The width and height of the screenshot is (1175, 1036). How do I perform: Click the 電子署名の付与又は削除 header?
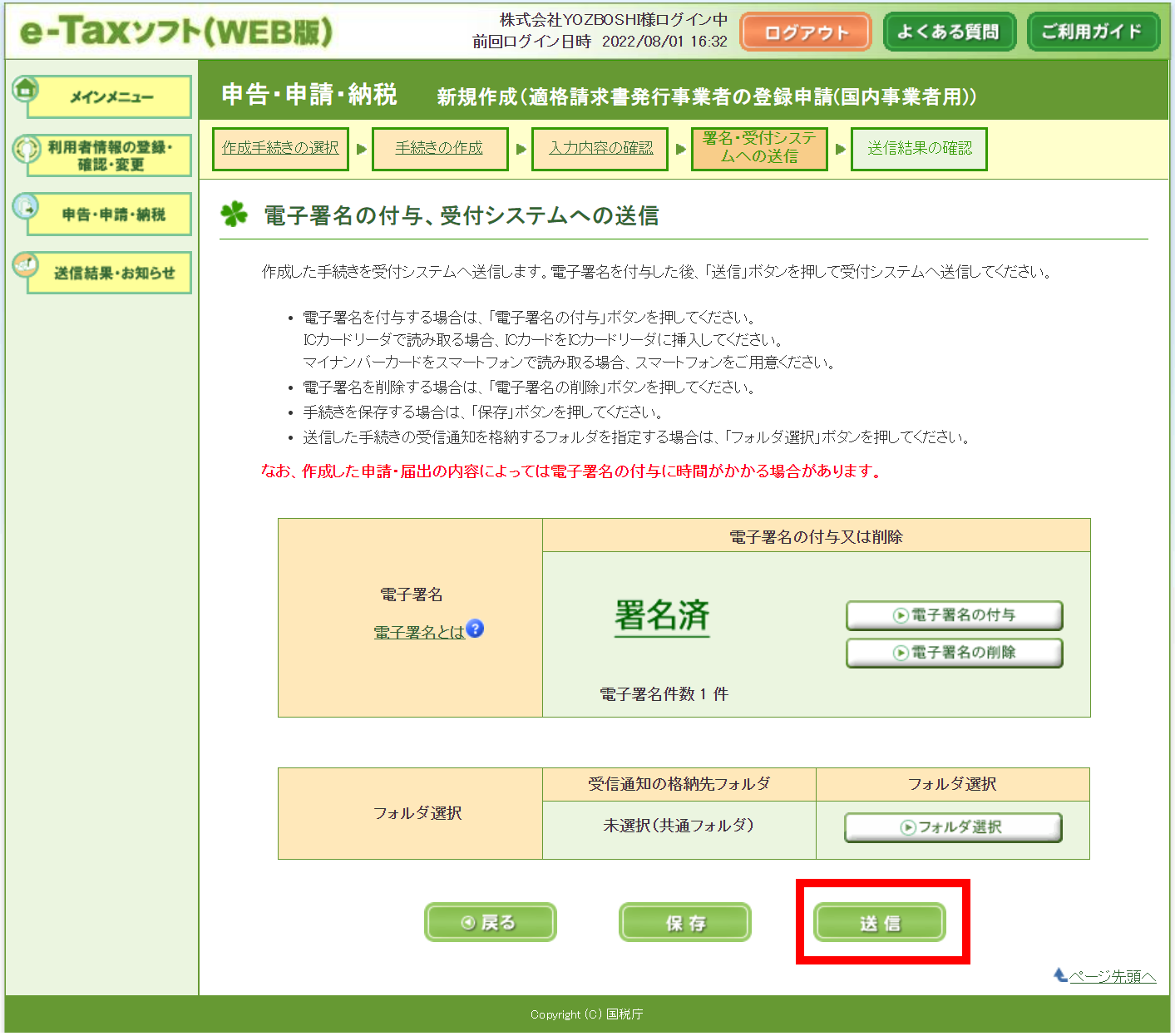point(816,537)
